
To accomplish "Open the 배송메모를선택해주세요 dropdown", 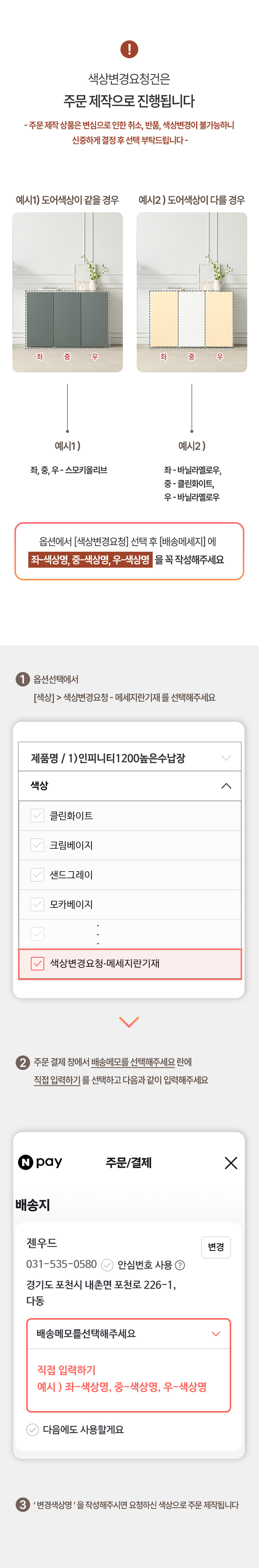I will click(129, 1334).
